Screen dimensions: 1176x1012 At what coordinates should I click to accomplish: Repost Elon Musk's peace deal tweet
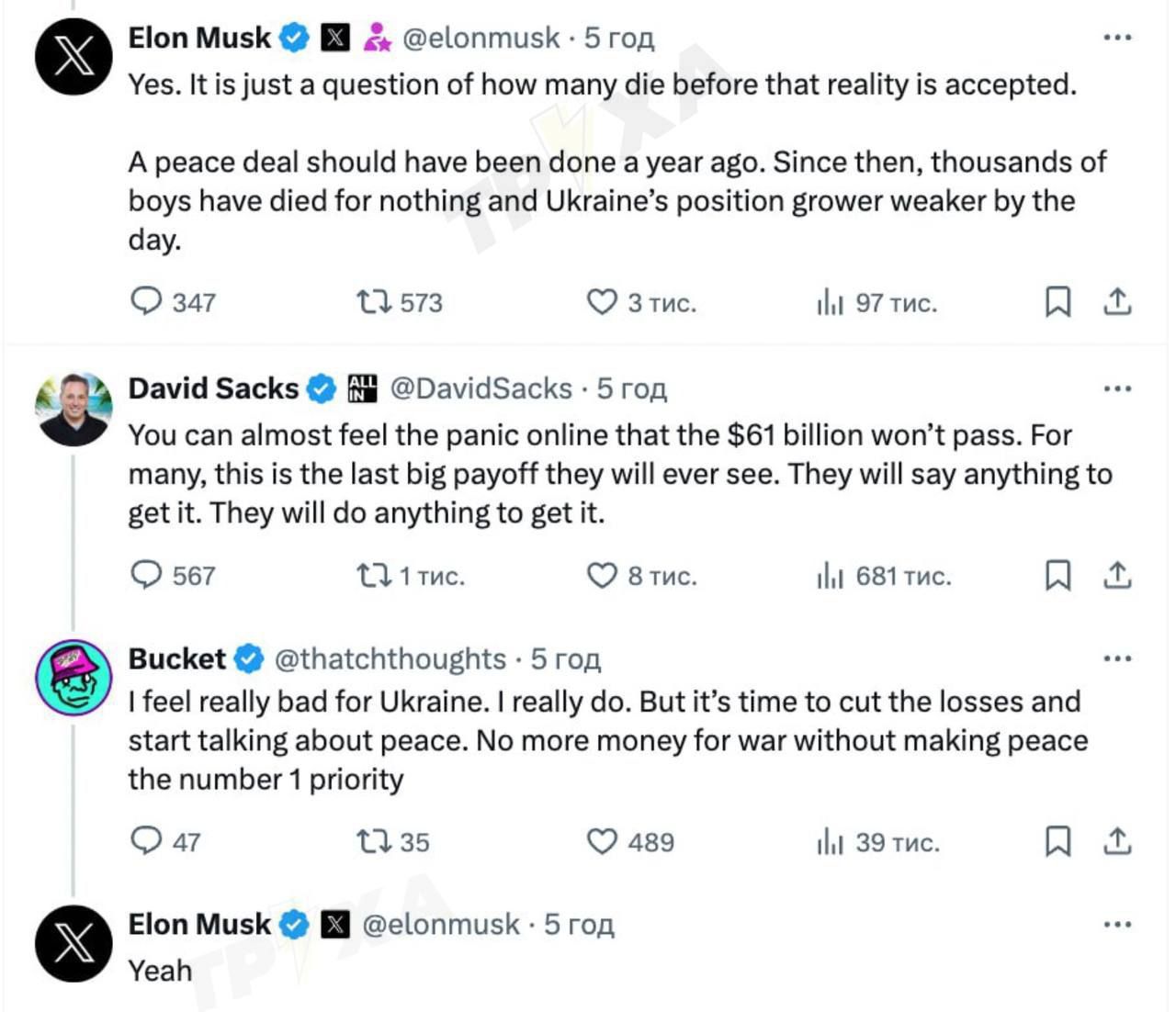click(x=373, y=301)
